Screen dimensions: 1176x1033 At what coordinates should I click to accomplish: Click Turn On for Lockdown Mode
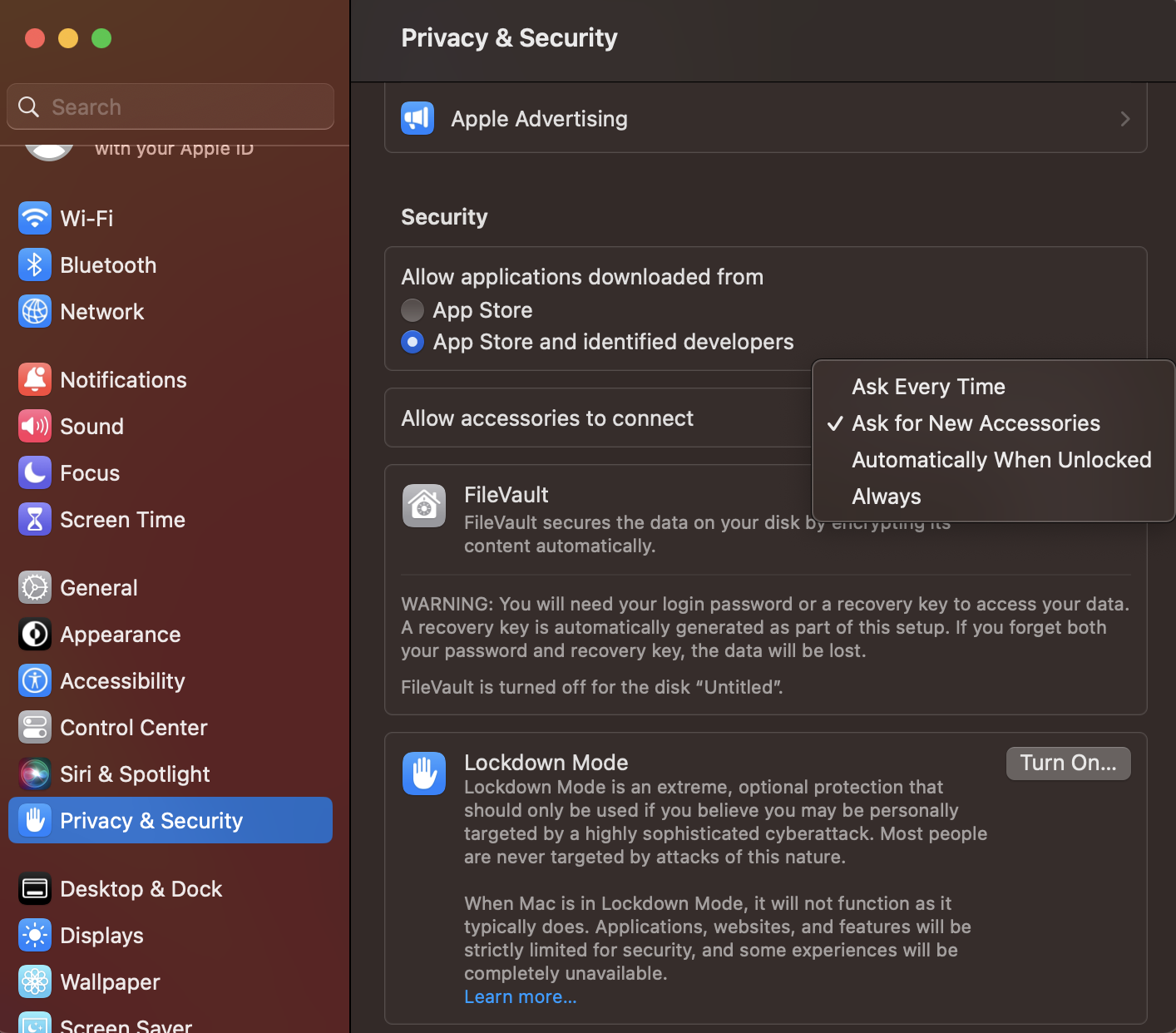[1068, 763]
